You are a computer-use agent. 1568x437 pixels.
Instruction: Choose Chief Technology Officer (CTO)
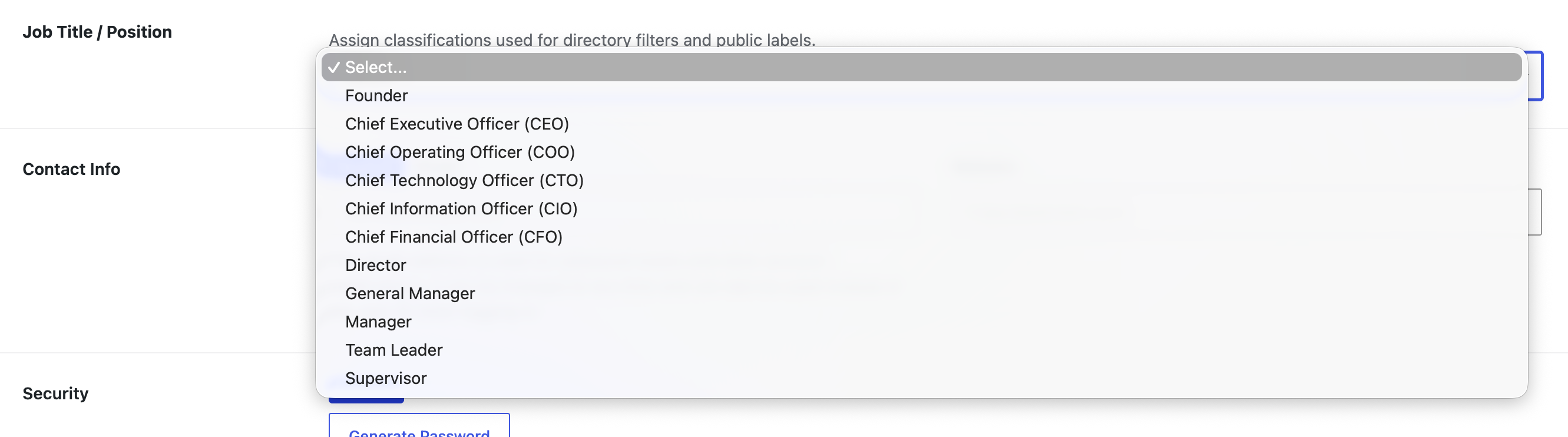[x=921, y=180]
